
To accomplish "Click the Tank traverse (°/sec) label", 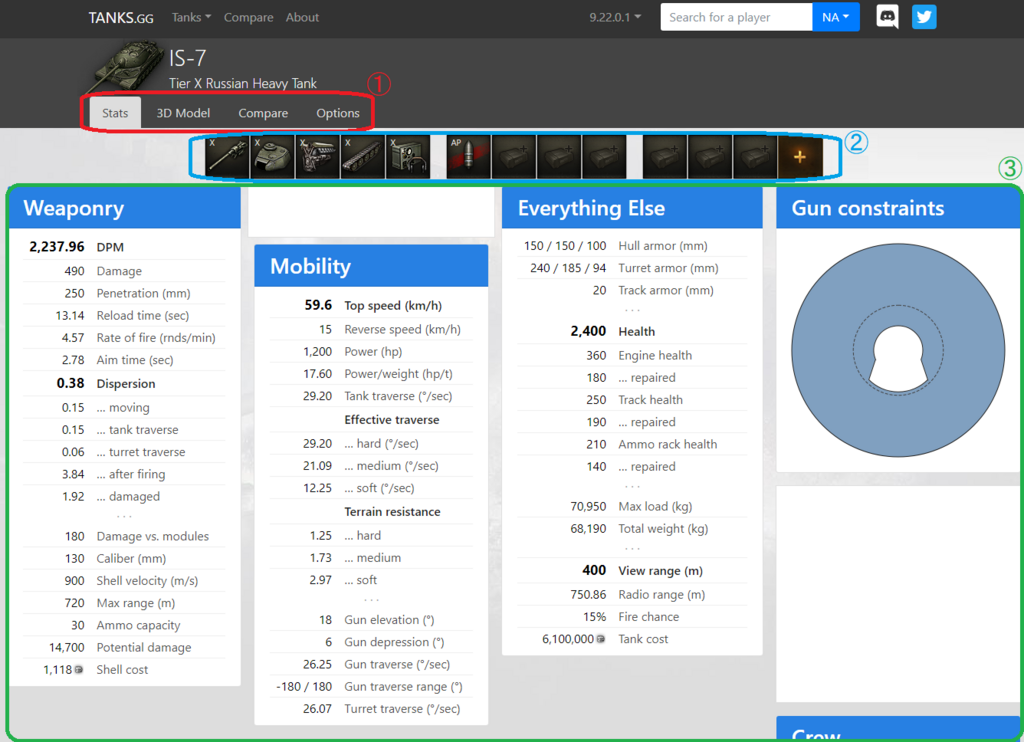I will [x=398, y=396].
